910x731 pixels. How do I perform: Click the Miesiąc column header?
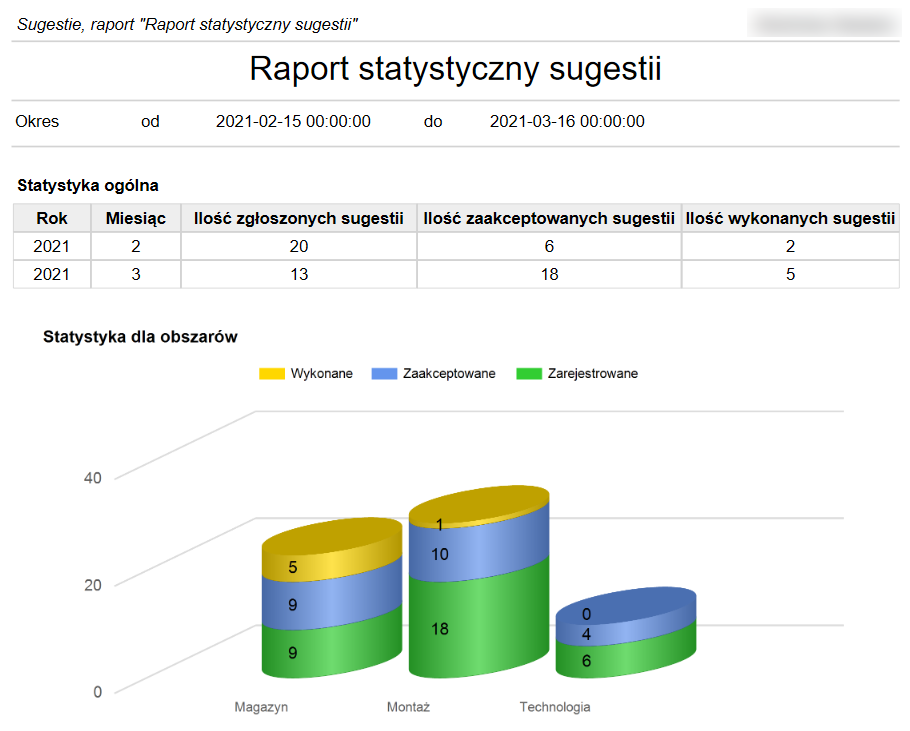click(x=136, y=218)
